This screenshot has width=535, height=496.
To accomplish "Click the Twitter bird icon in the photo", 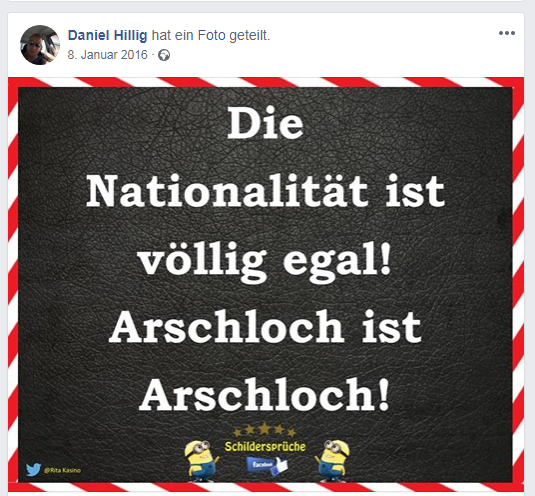I will coord(33,469).
